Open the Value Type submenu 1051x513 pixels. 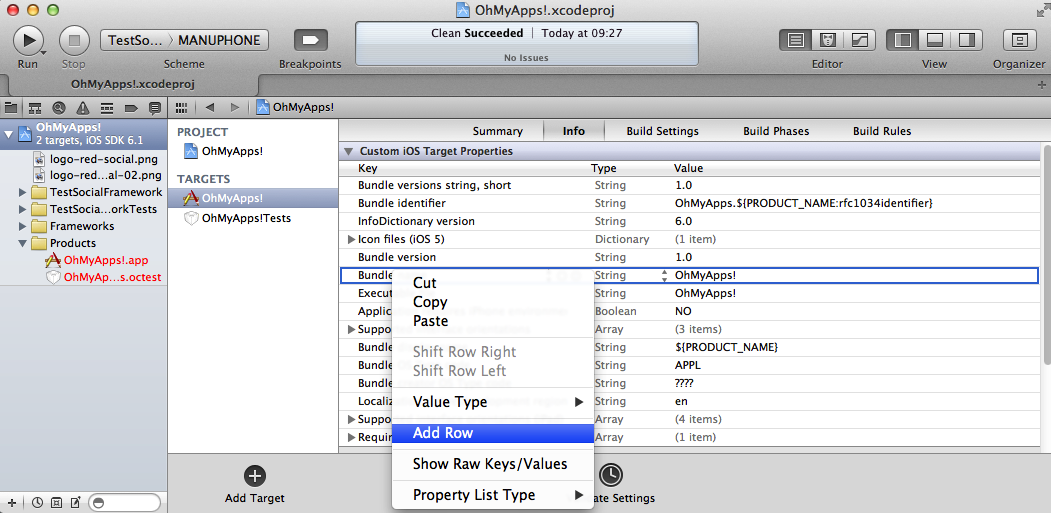click(493, 402)
